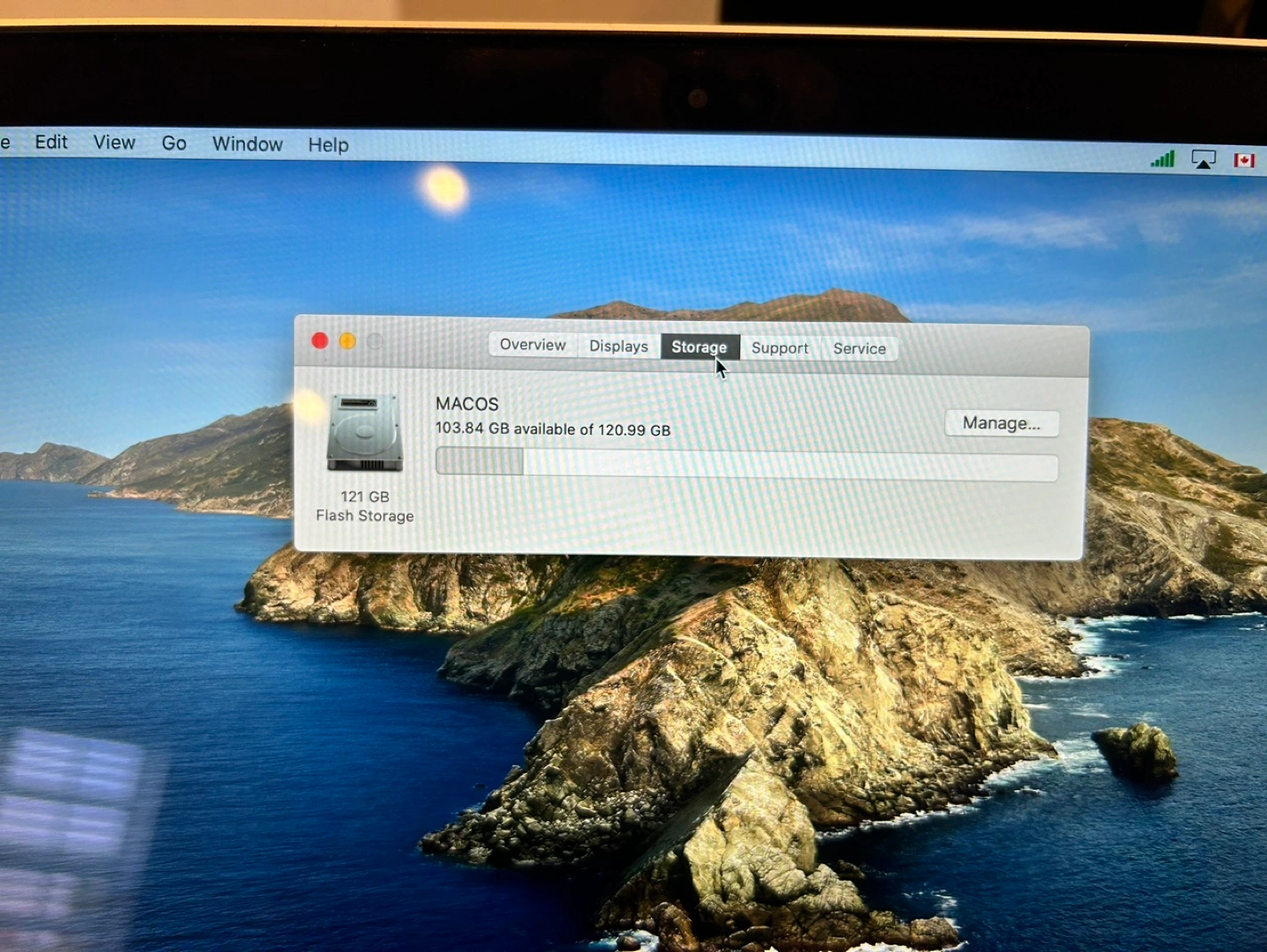Viewport: 1267px width, 952px height.
Task: Open the Help menu
Action: click(328, 145)
